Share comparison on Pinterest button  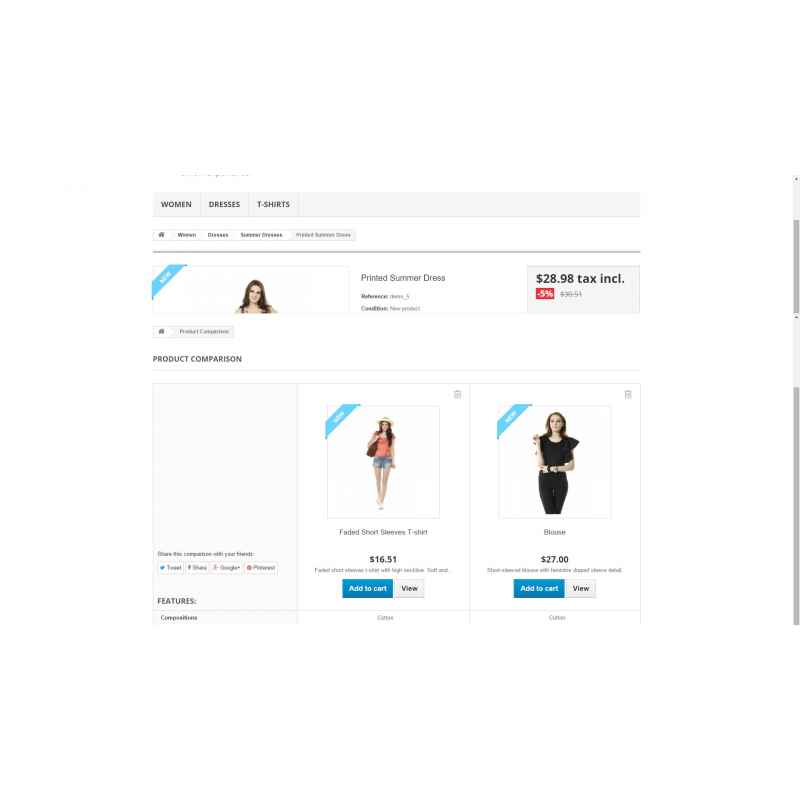click(261, 567)
